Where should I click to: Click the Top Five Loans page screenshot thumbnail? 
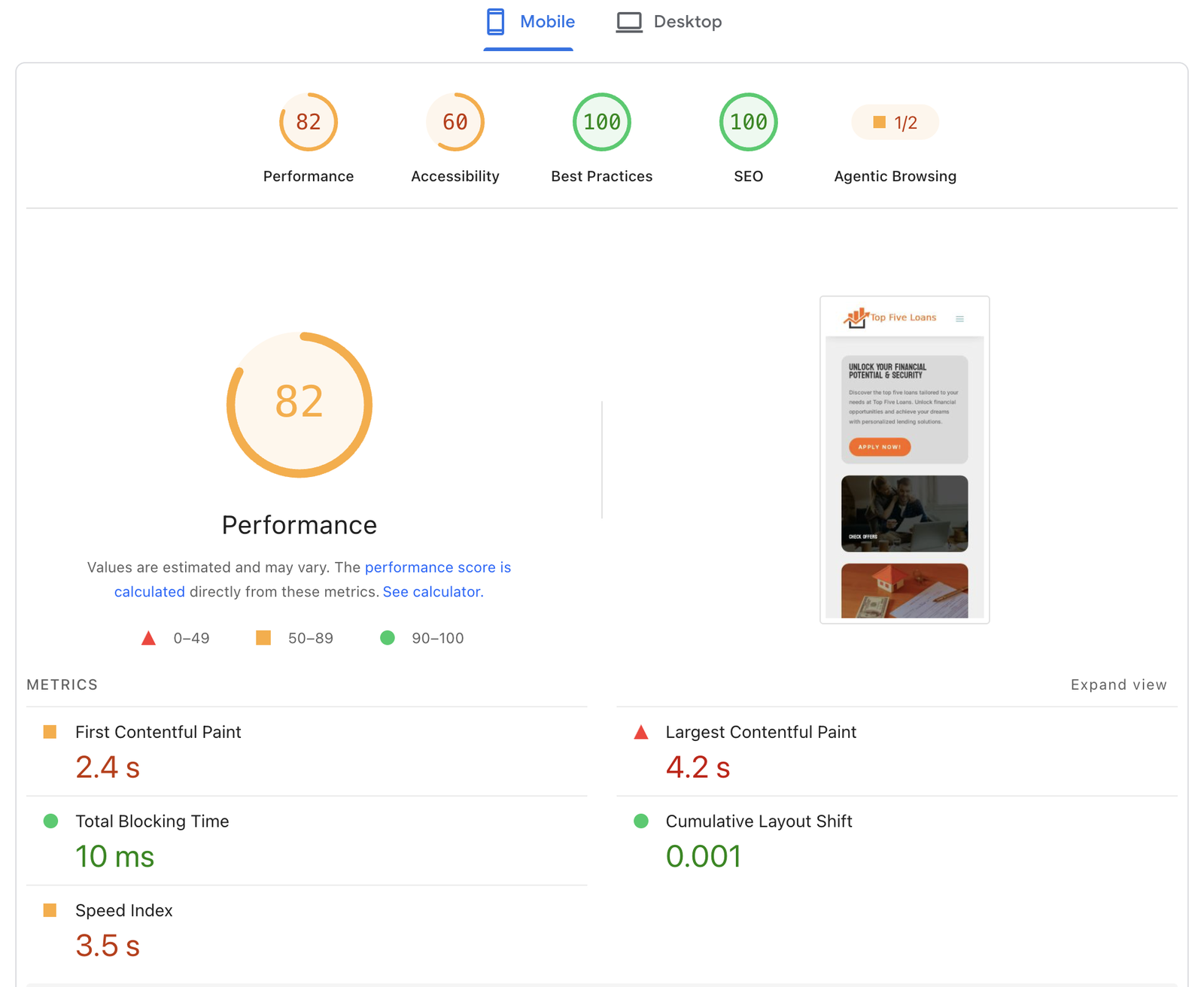[x=905, y=460]
